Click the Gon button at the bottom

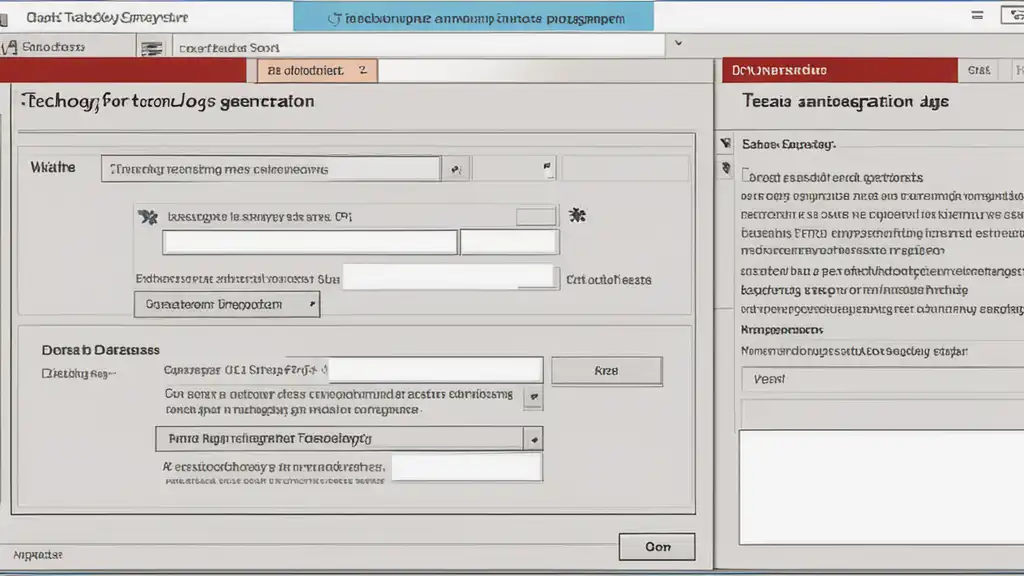click(657, 547)
